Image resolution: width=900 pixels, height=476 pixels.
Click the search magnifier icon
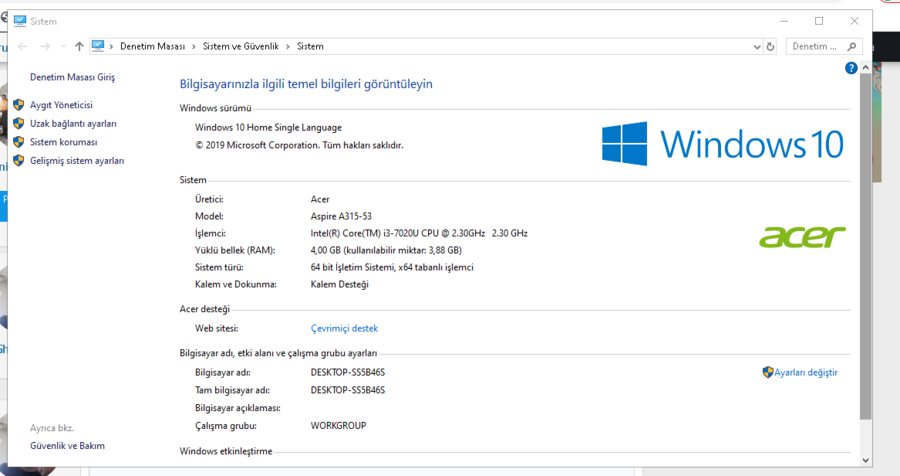(852, 47)
